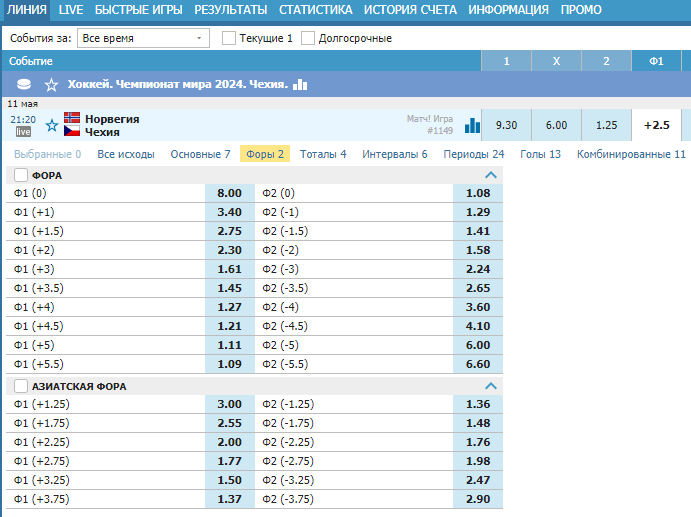Click the Czech flag icon
691x517 pixels.
(72, 131)
